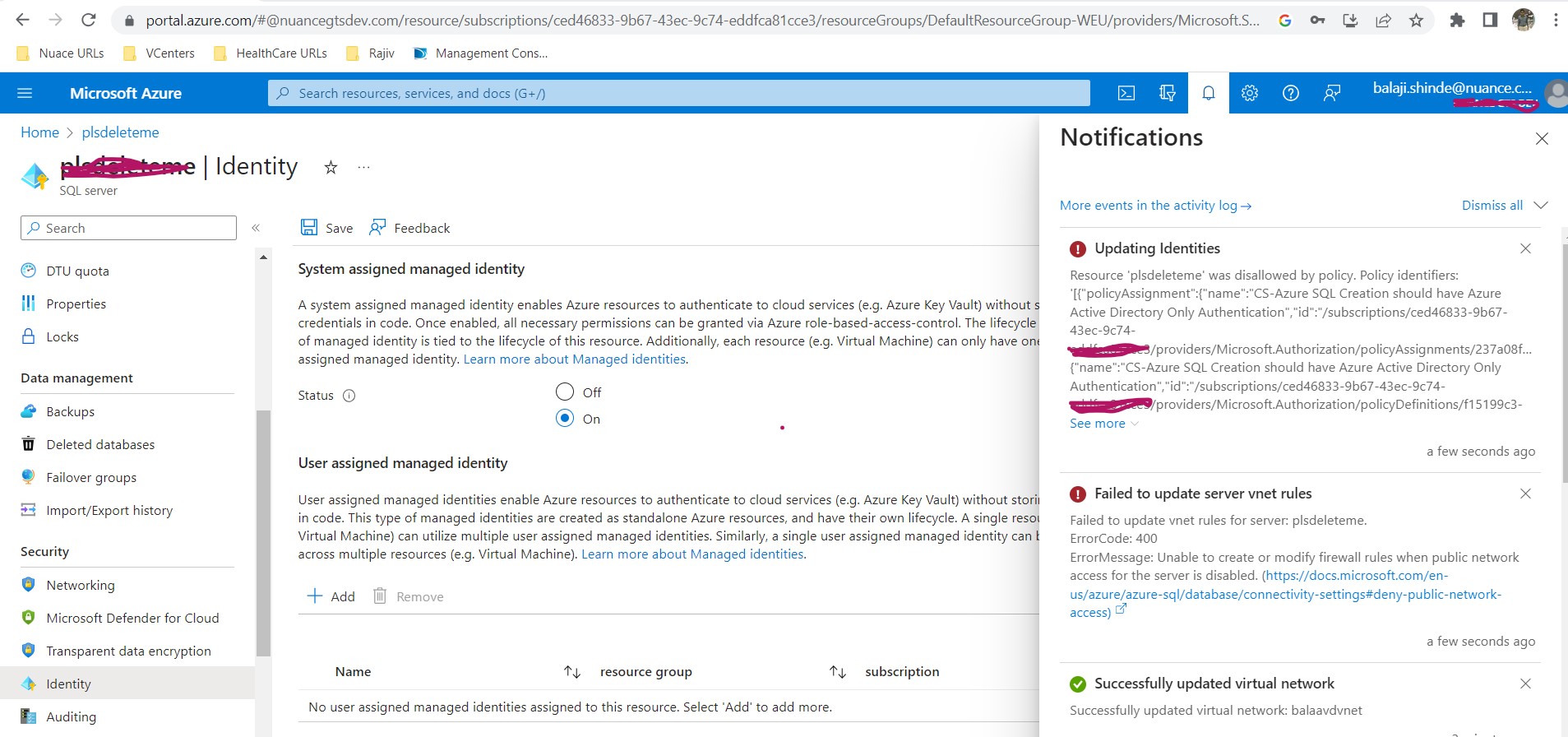Click the Feedback toolbar button
The image size is (1568, 737).
tap(409, 228)
